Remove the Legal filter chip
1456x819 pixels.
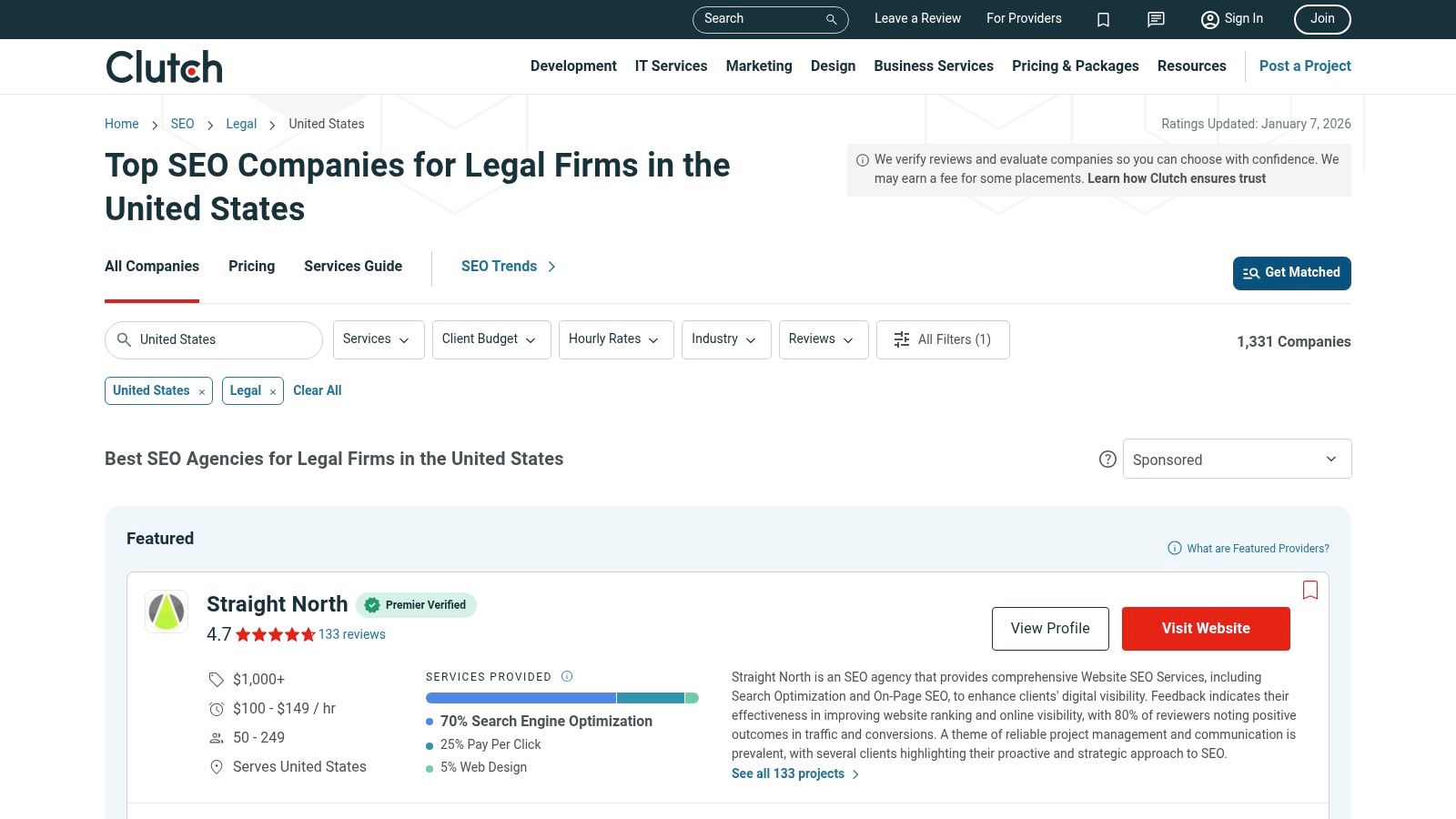point(274,391)
